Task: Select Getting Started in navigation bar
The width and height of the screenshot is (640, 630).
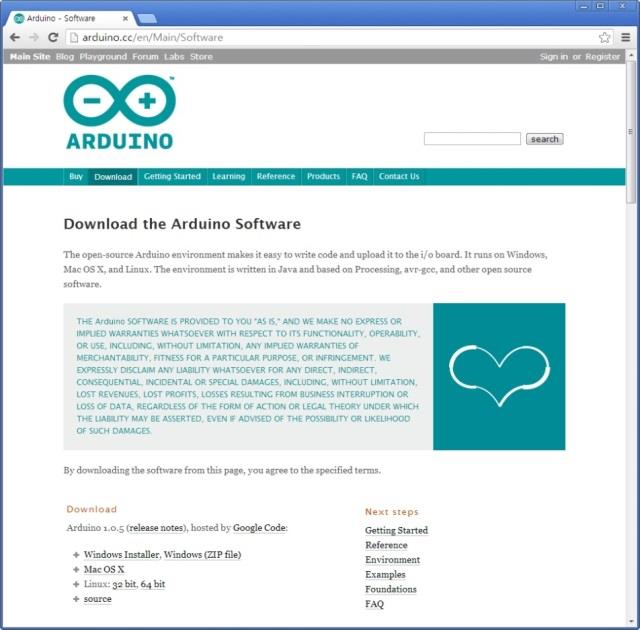Action: point(172,176)
